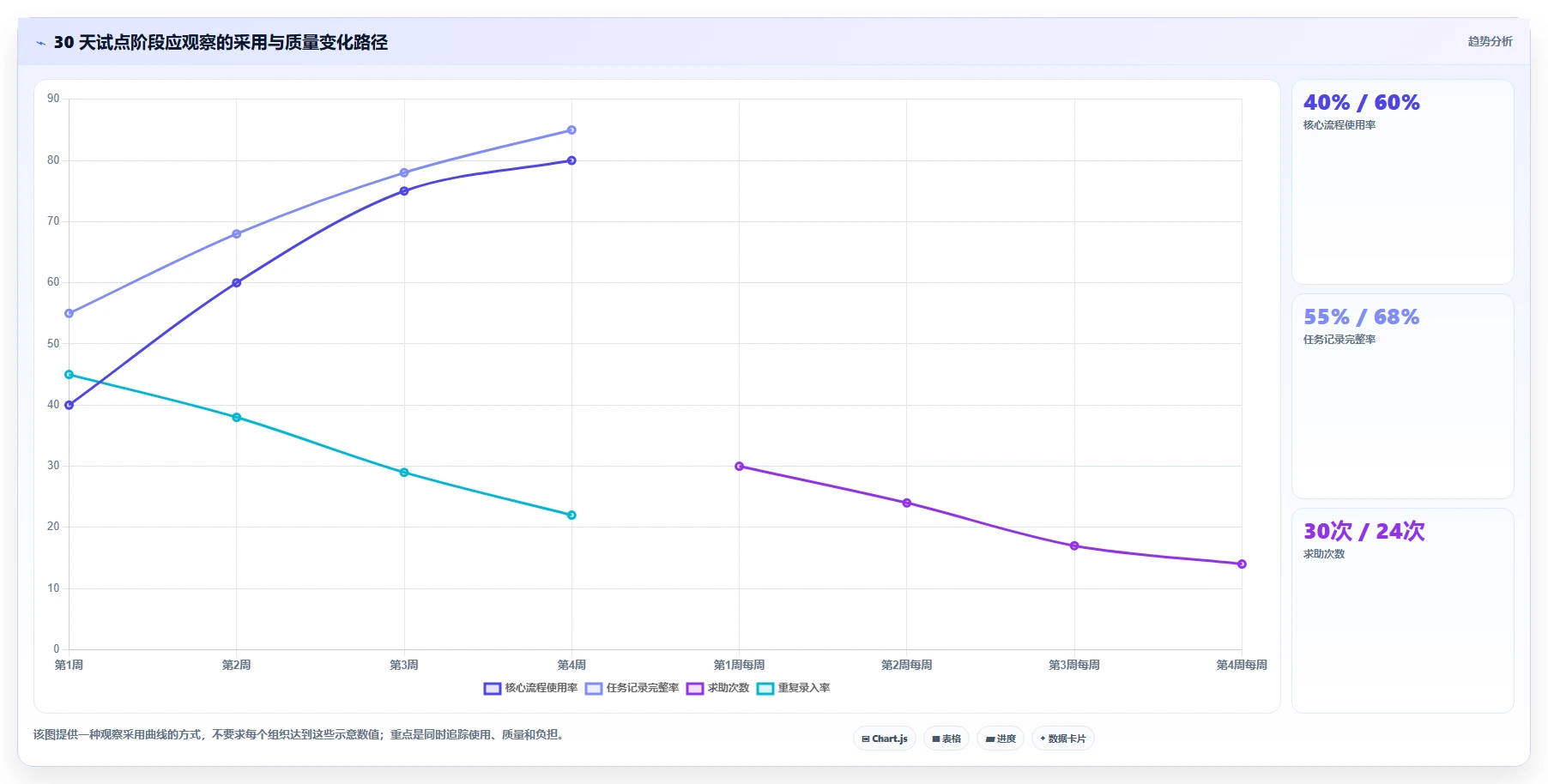The height and width of the screenshot is (784, 1548).
Task: Click the 核心流程使用率 card caption
Action: point(1339,125)
